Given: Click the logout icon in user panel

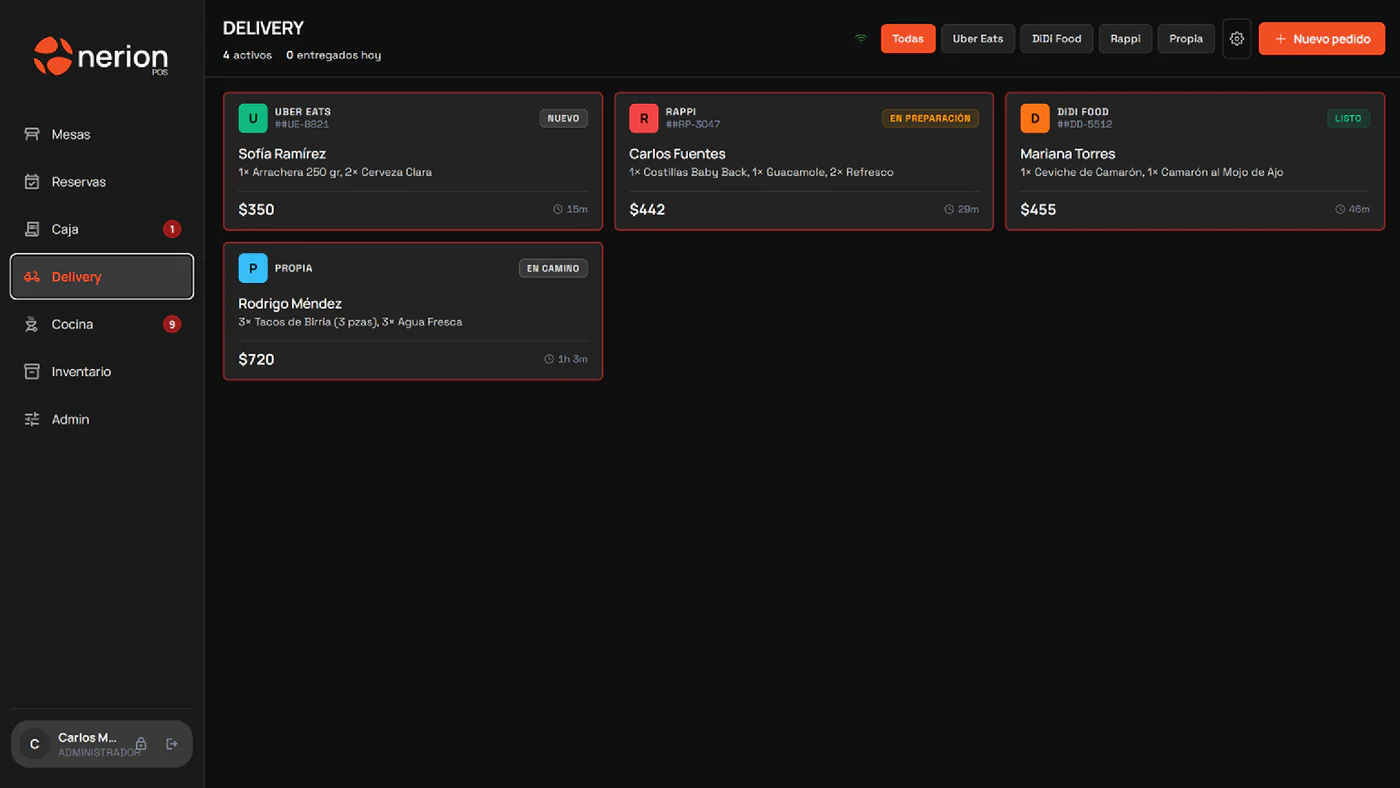Looking at the screenshot, I should point(172,744).
